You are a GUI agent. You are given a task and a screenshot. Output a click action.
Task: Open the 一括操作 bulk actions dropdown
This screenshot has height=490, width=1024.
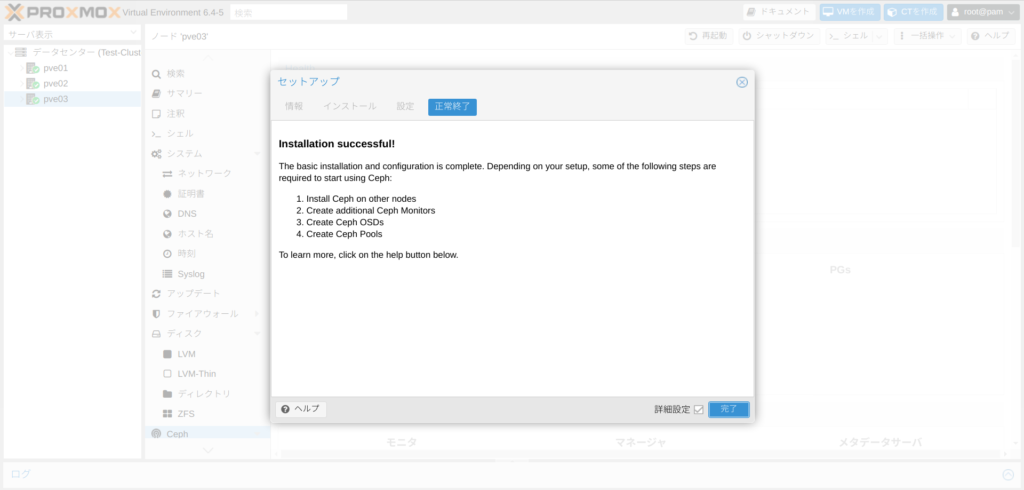coord(927,36)
